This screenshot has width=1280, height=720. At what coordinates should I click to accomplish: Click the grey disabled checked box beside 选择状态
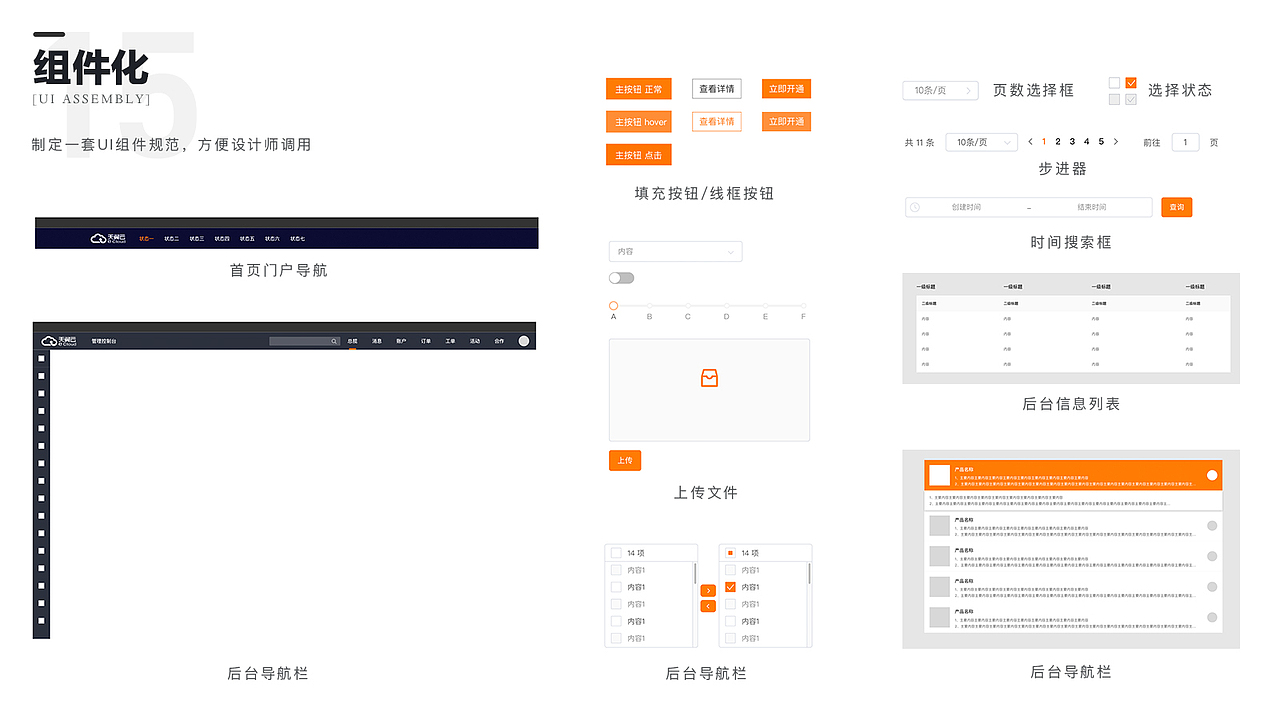[1131, 99]
